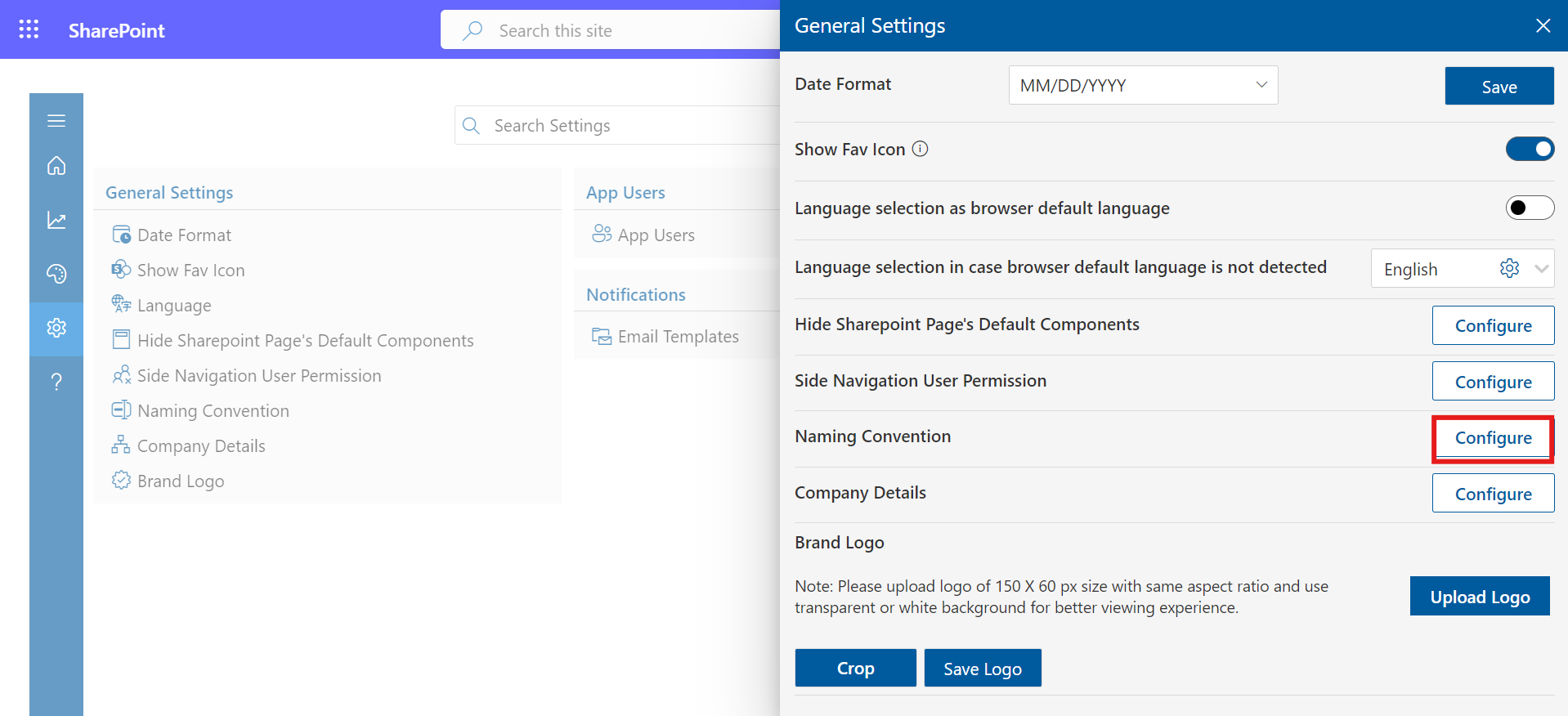Configure the Naming Convention setting
This screenshot has height=716, width=1568.
point(1493,438)
